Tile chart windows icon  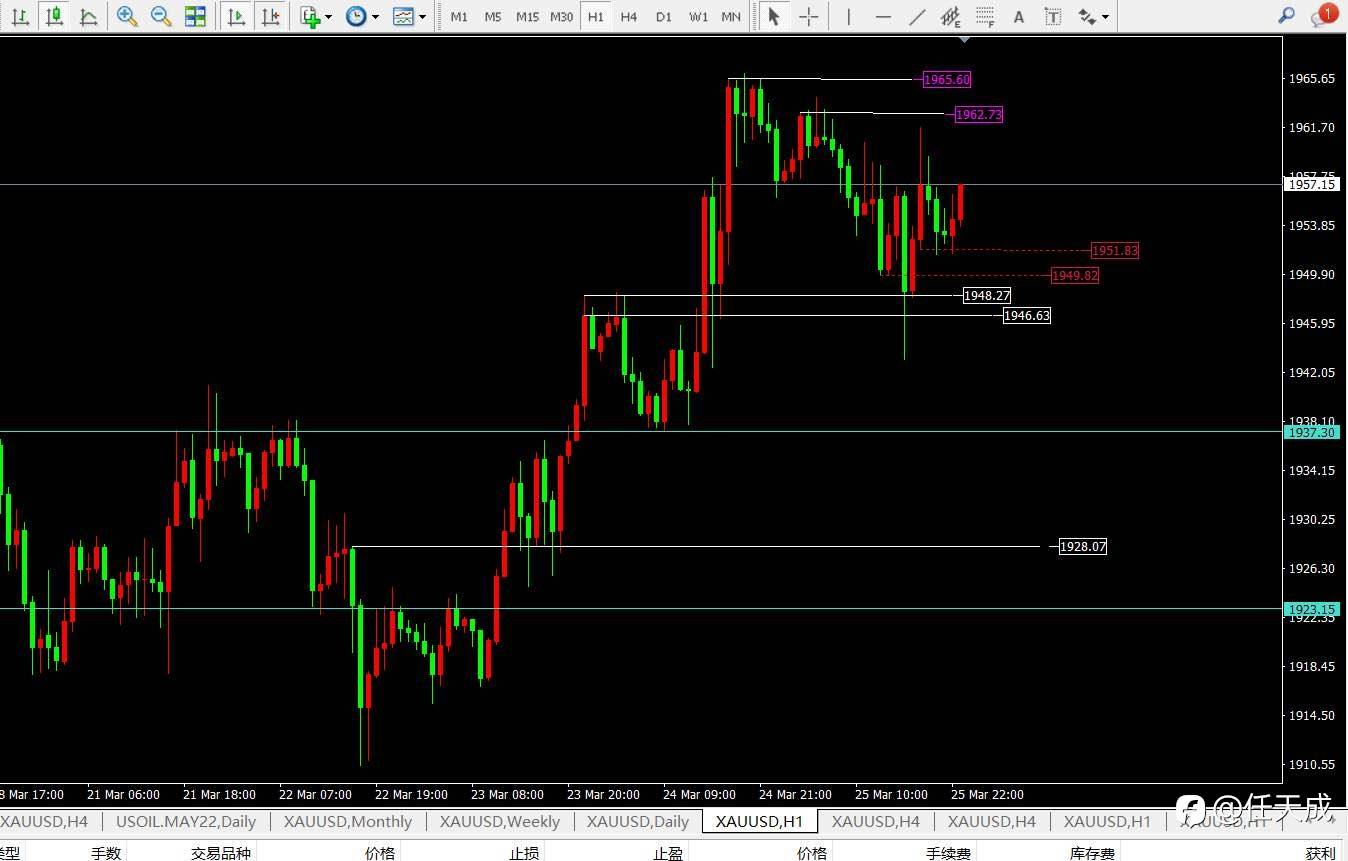[x=195, y=16]
